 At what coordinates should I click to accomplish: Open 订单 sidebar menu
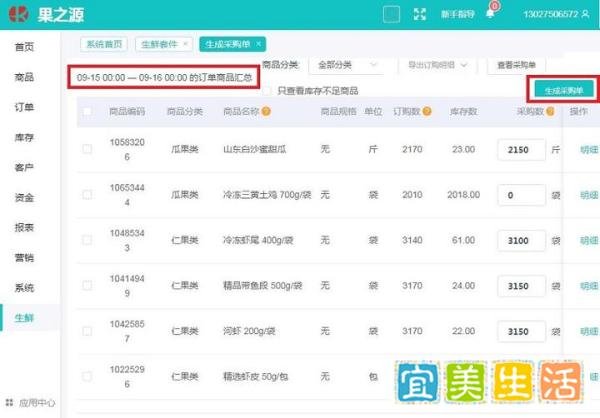point(24,107)
